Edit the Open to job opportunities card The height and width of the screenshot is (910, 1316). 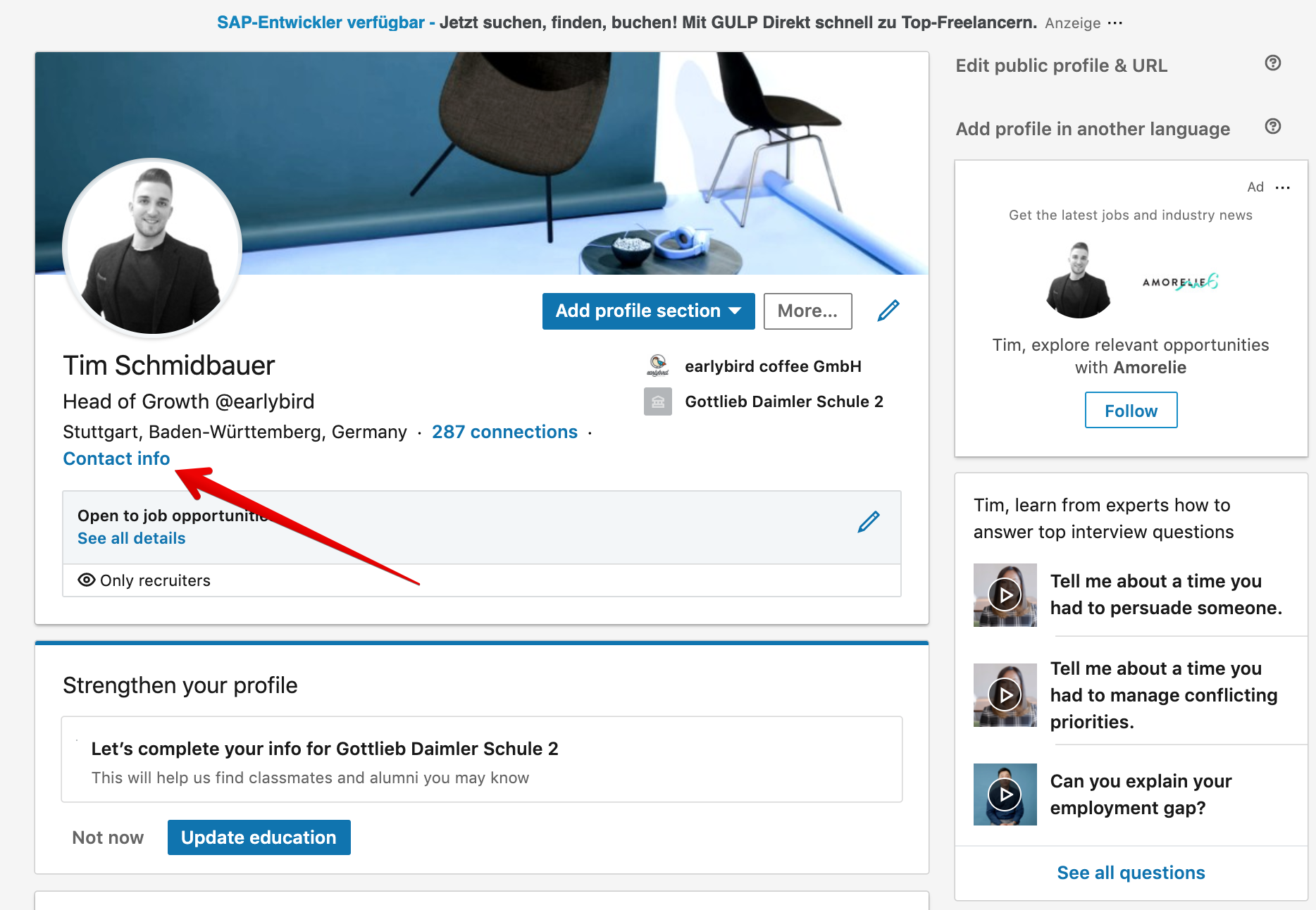pyautogui.click(x=869, y=522)
